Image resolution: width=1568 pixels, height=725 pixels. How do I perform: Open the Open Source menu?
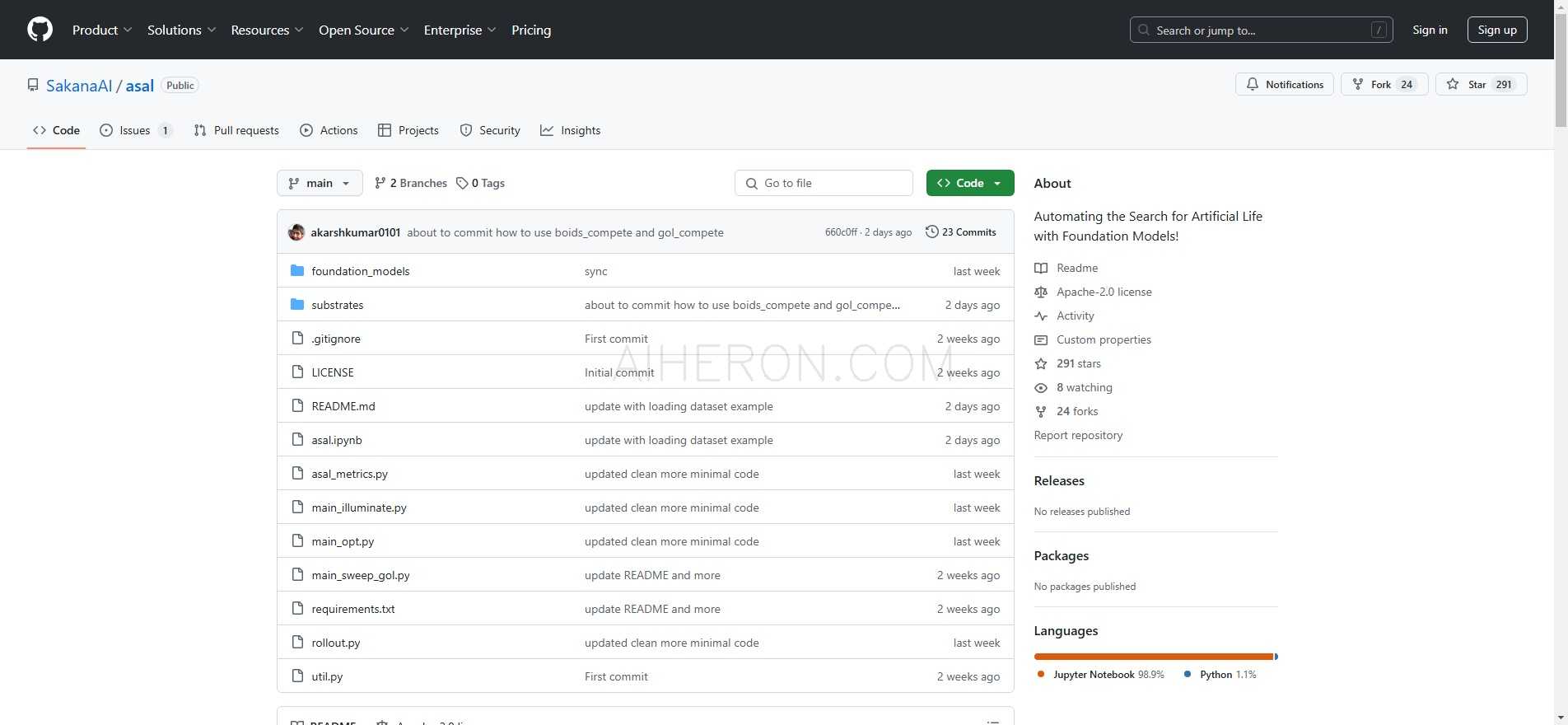pos(363,30)
